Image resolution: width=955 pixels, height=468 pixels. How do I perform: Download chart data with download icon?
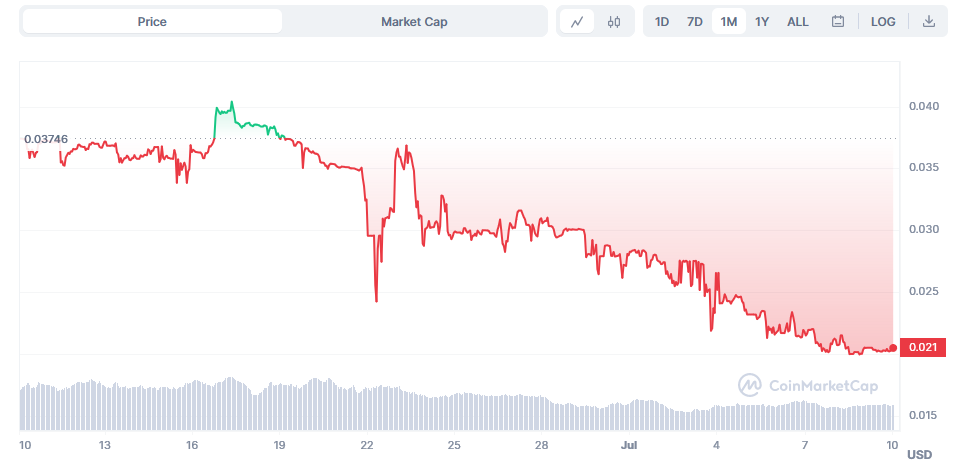coord(928,22)
